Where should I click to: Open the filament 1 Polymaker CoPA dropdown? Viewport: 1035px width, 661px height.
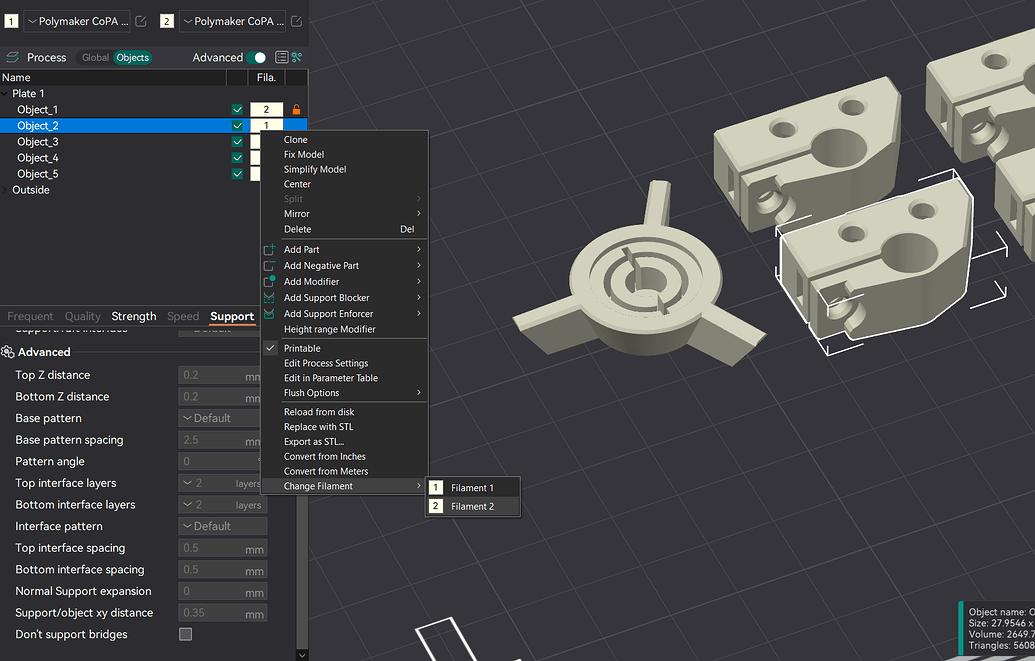click(77, 21)
